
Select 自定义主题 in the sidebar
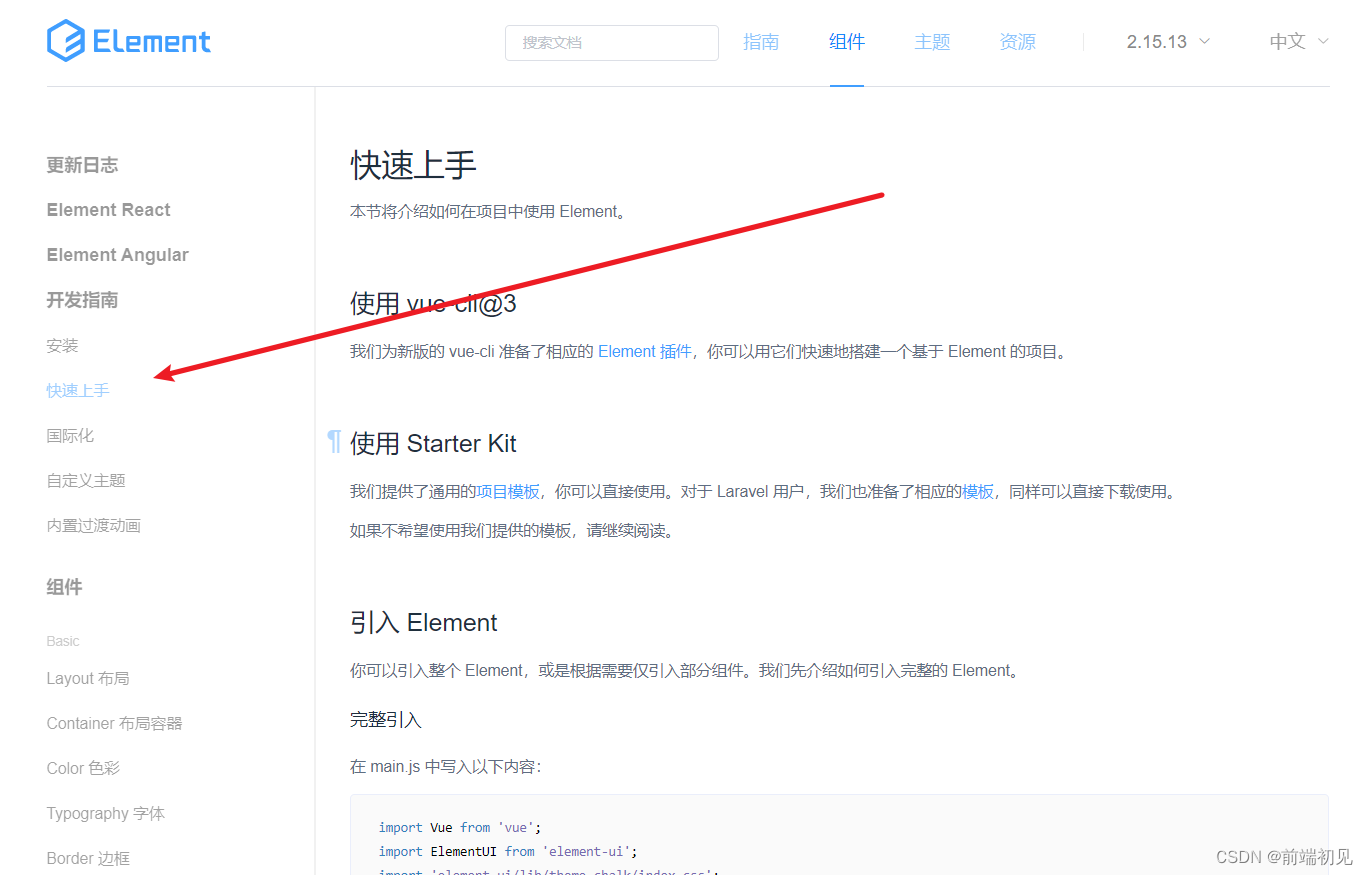[86, 481]
